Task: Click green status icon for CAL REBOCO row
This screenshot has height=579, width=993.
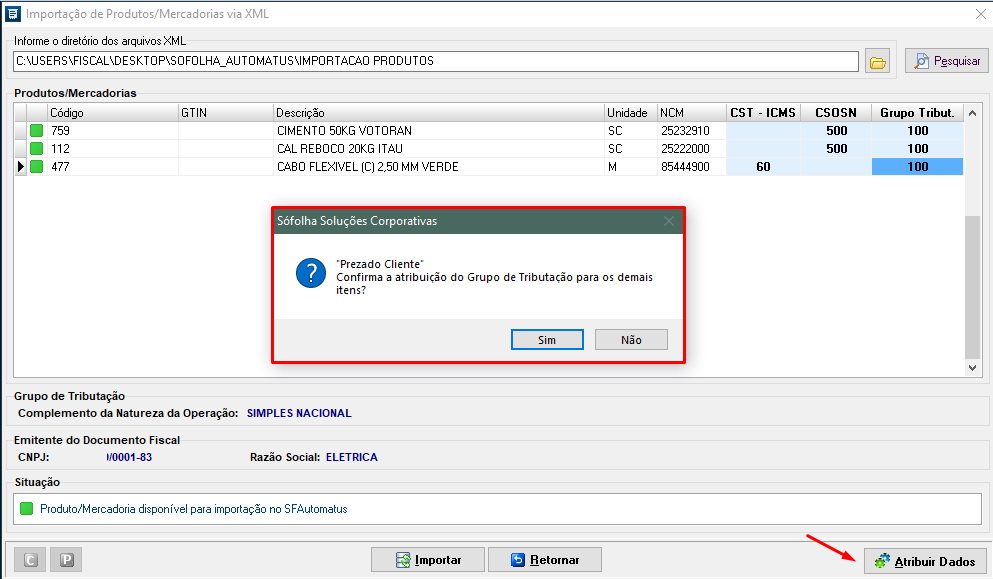Action: 37,149
